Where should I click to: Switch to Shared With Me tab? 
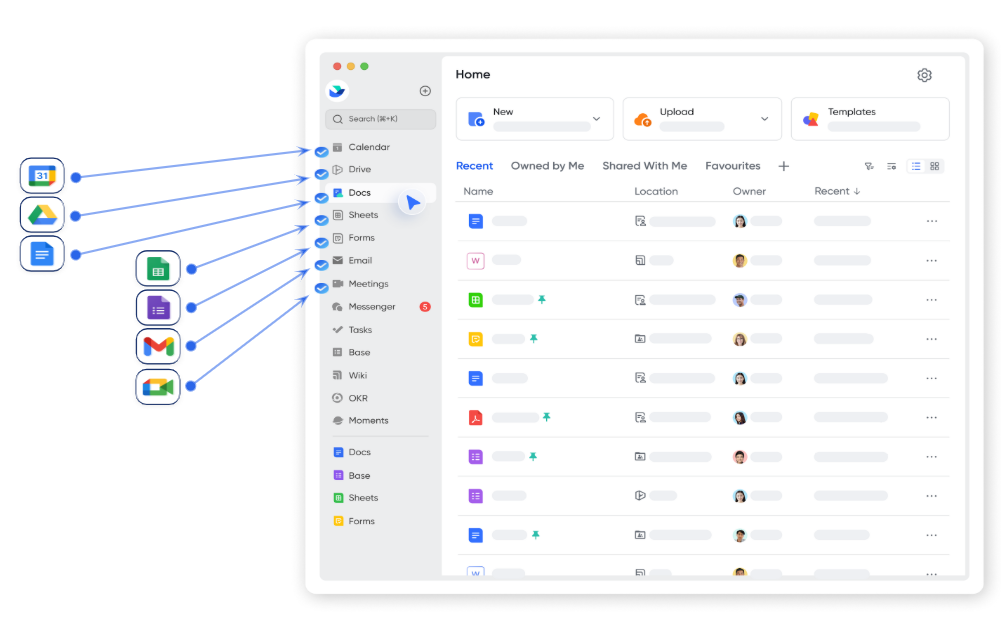pyautogui.click(x=645, y=166)
